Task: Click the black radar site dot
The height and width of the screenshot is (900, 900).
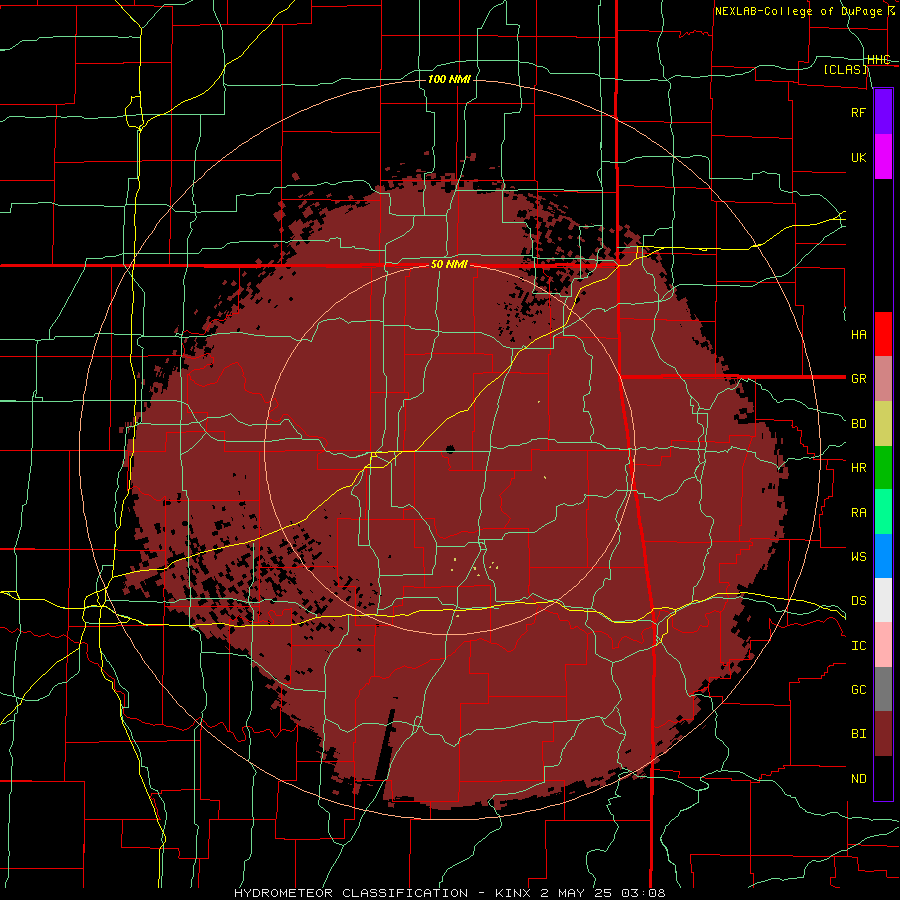Action: coord(450,449)
